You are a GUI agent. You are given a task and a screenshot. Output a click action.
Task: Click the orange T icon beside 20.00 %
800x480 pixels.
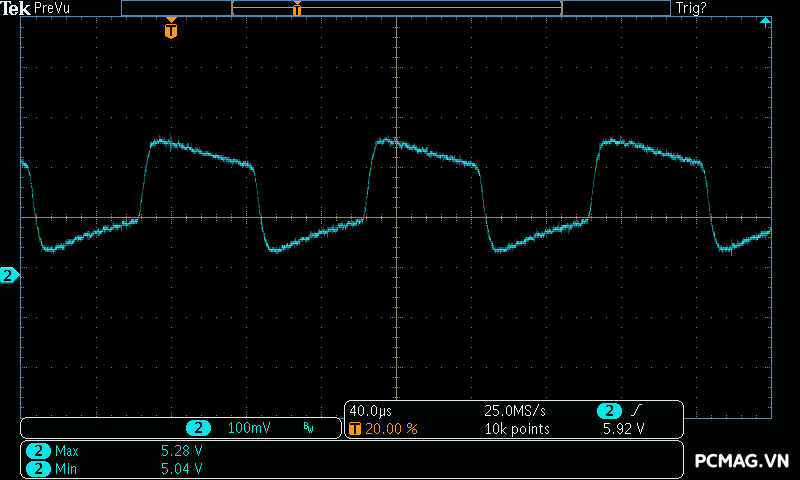click(x=355, y=428)
